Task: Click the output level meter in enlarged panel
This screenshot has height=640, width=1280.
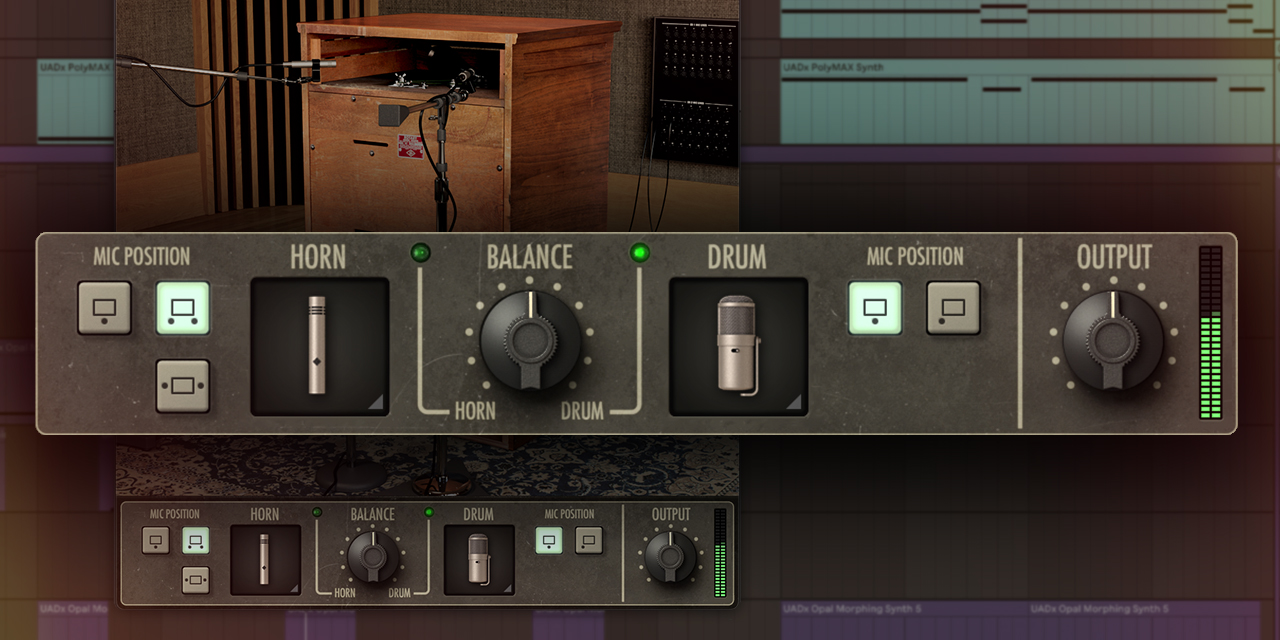Action: 1211,332
